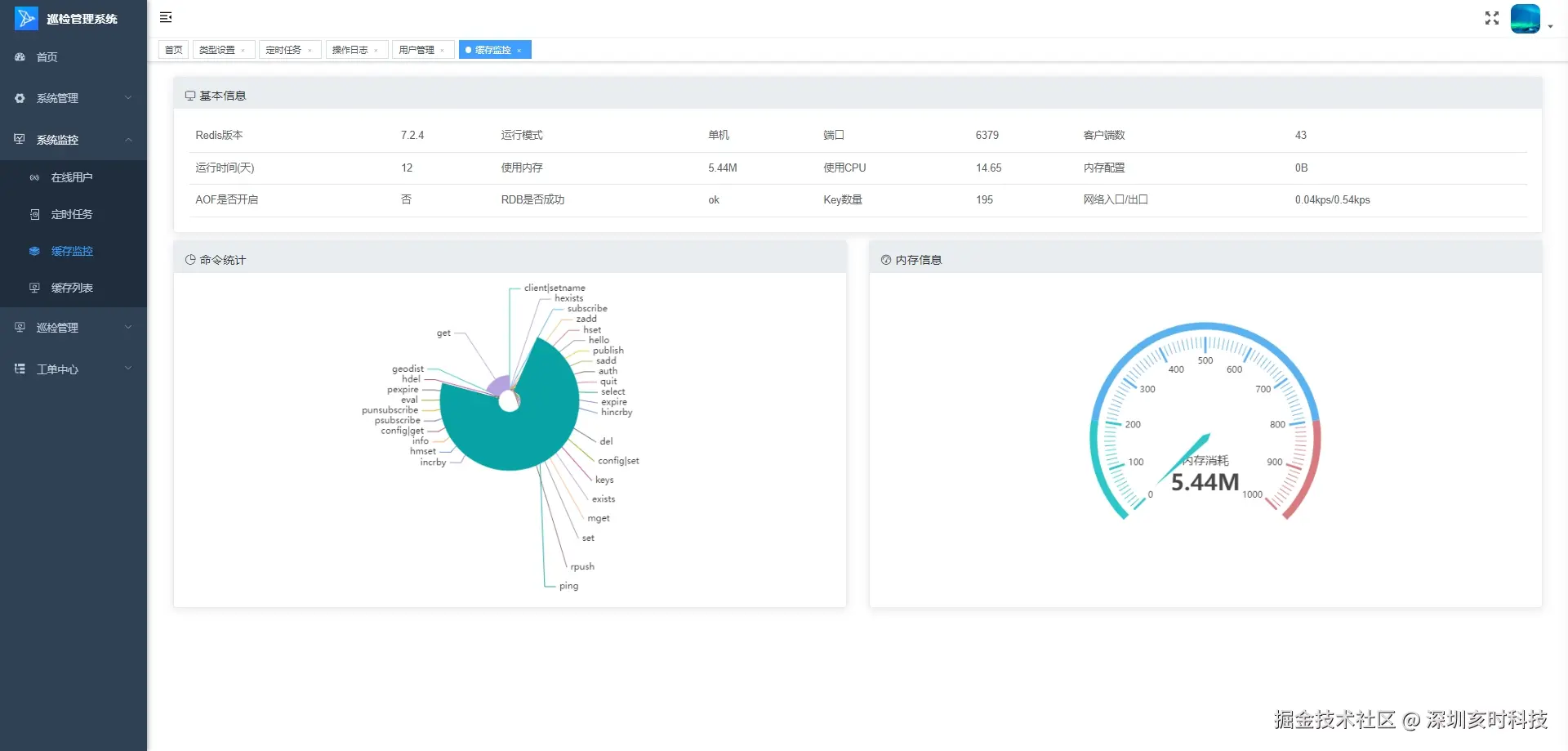Click the 缓存监控 sidebar icon

pyautogui.click(x=34, y=251)
